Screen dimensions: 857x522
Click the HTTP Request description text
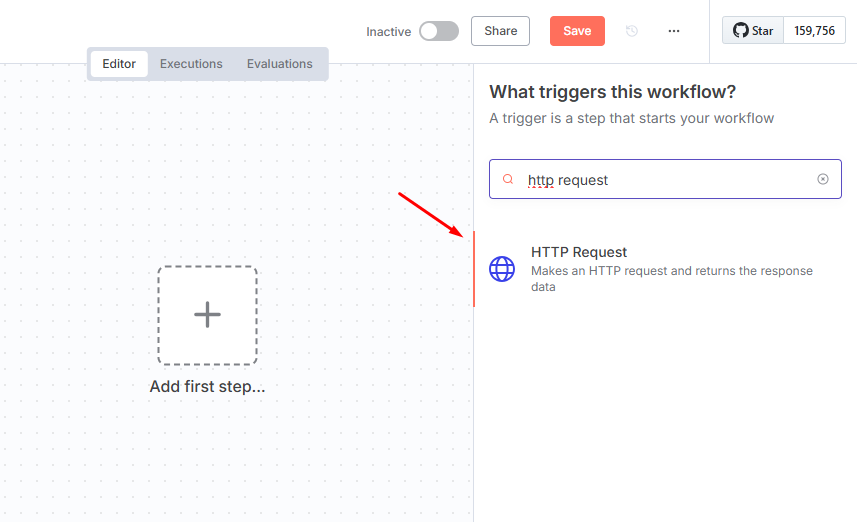tap(672, 279)
